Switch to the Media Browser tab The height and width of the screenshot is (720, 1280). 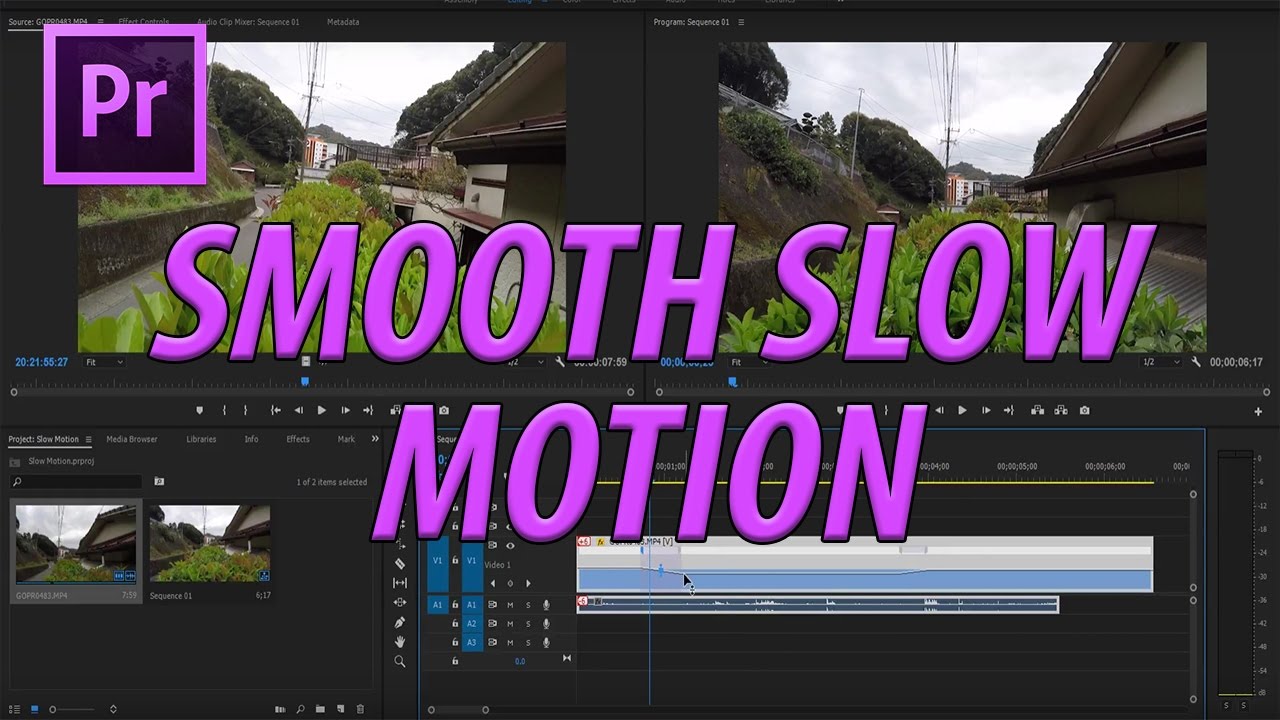tap(131, 439)
